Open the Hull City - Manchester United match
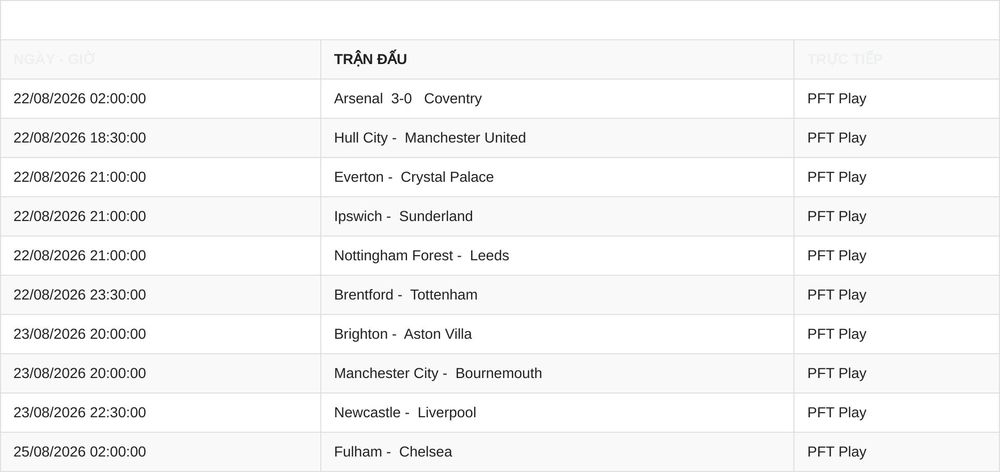This screenshot has height=472, width=1000. (430, 138)
